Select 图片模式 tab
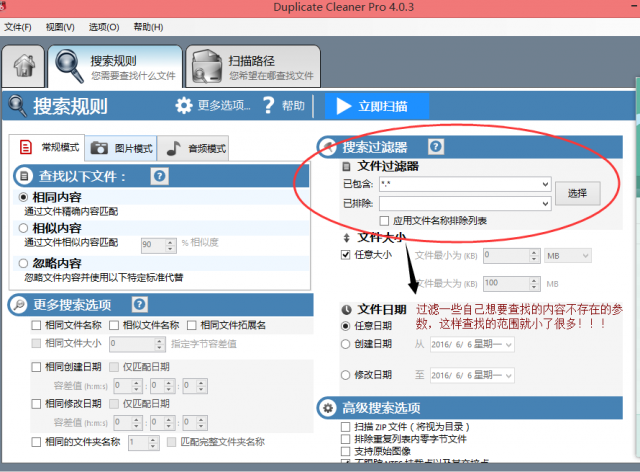The width and height of the screenshot is (640, 472). (x=121, y=148)
